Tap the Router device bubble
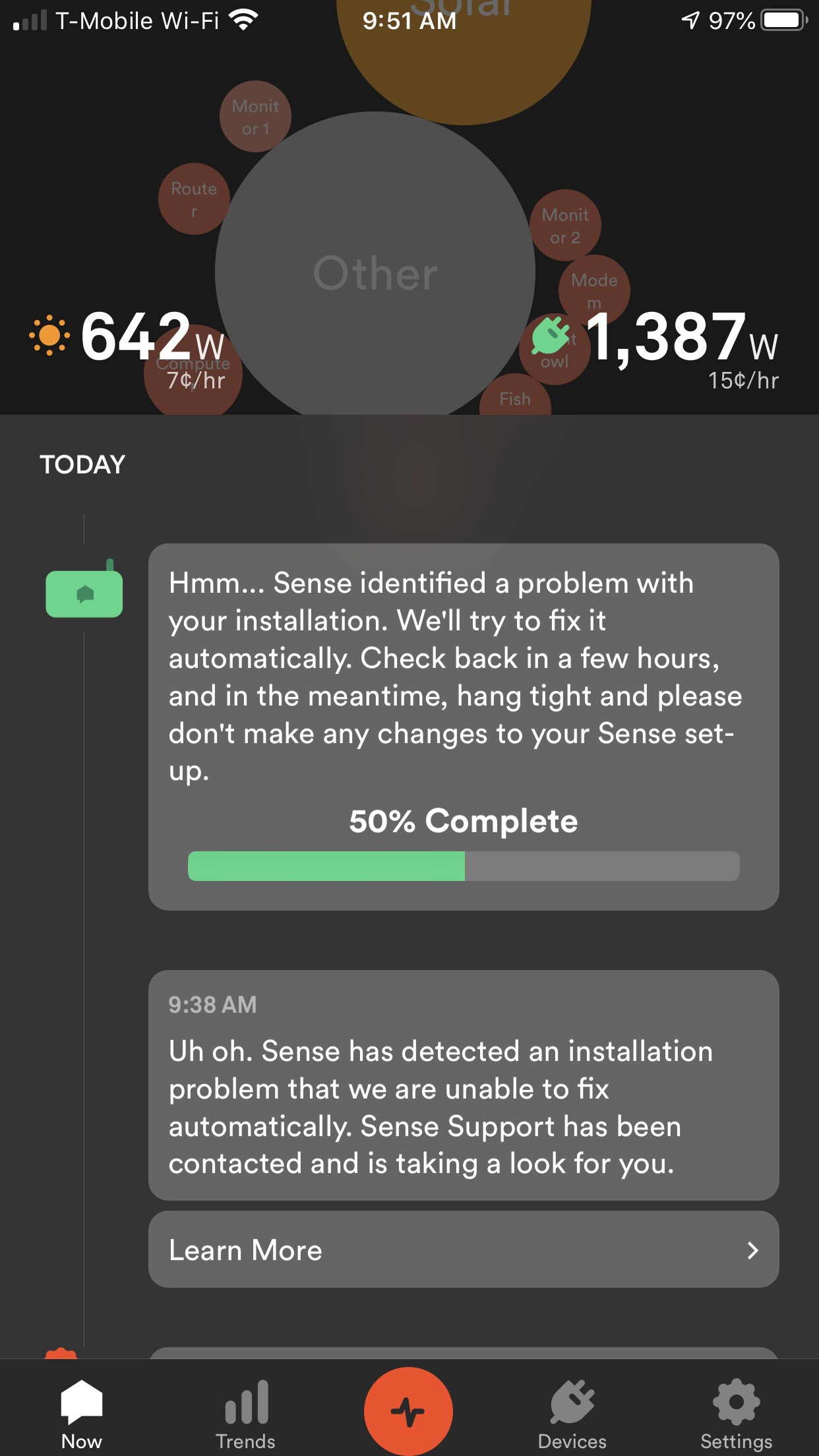Screen dimensions: 819x1456 (x=194, y=198)
